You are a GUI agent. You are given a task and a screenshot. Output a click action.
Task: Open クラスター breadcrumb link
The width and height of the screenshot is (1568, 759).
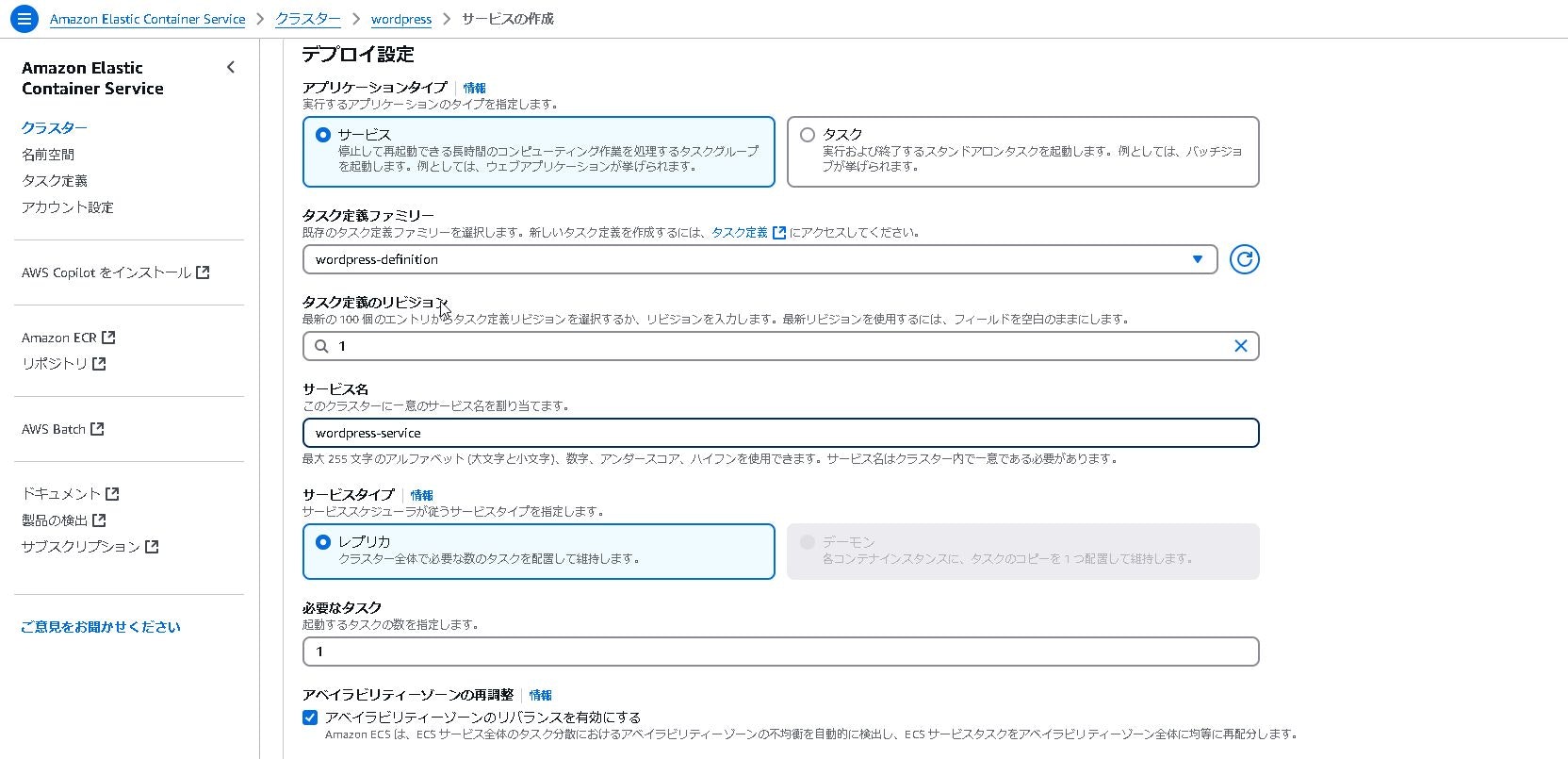[x=308, y=19]
